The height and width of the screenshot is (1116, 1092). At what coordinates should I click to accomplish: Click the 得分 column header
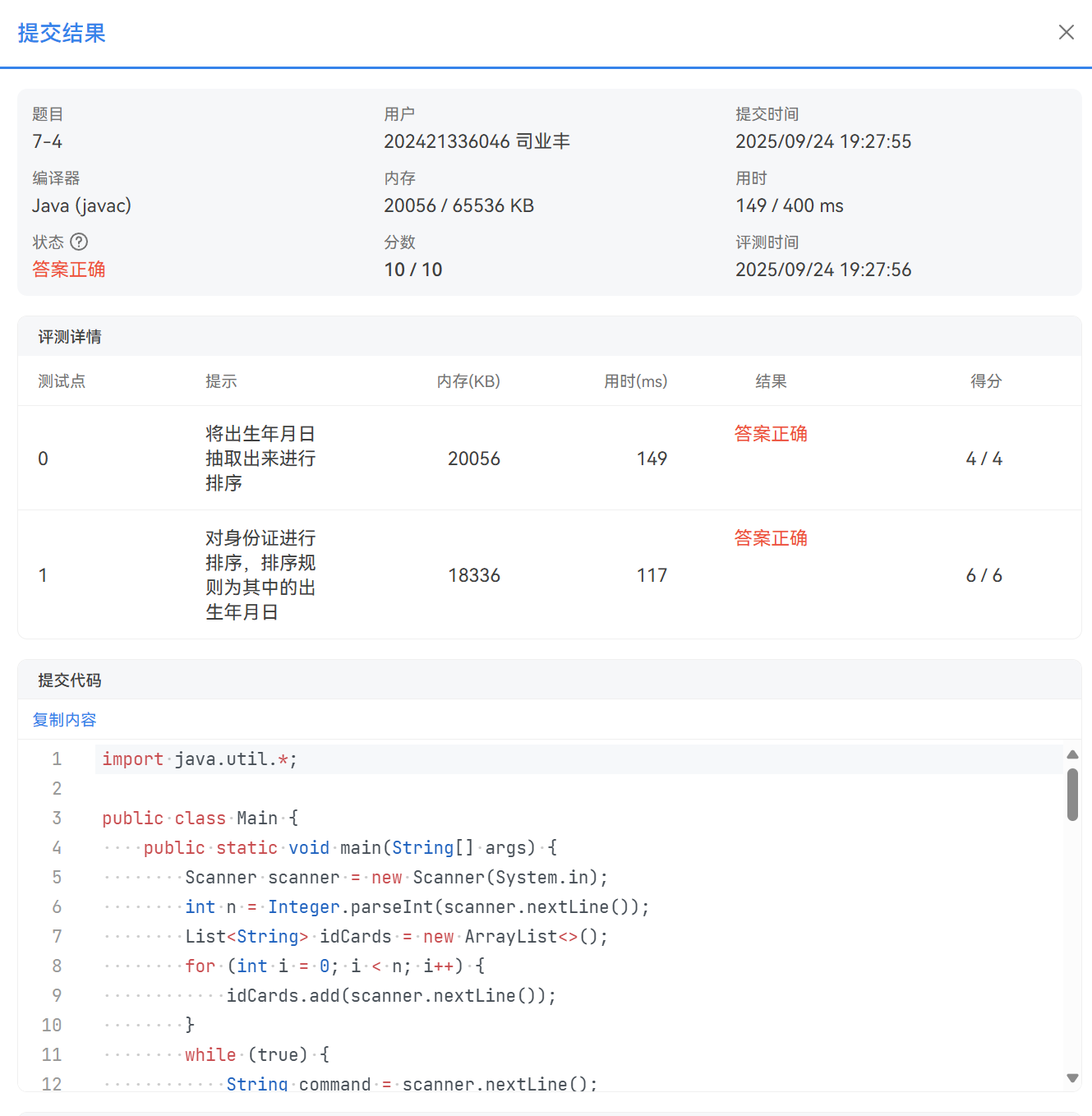(x=986, y=381)
